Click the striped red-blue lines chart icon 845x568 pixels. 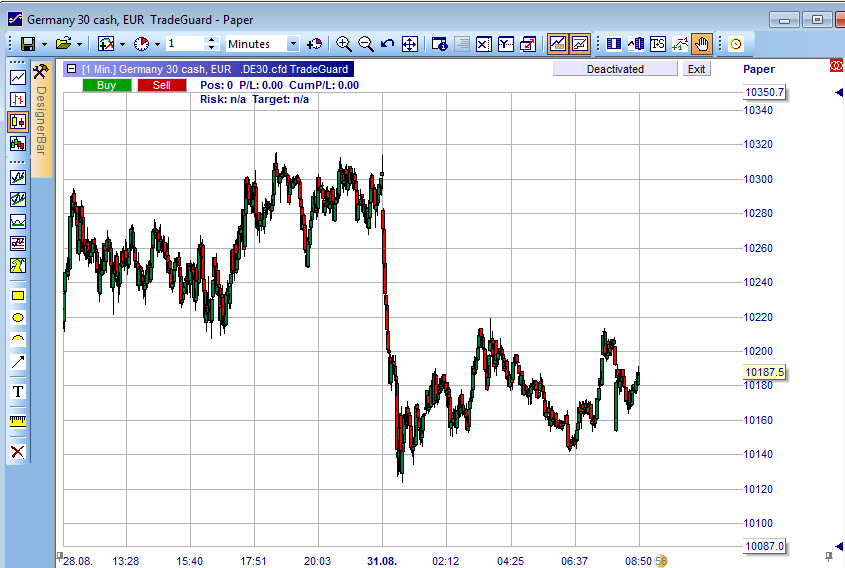[18, 243]
